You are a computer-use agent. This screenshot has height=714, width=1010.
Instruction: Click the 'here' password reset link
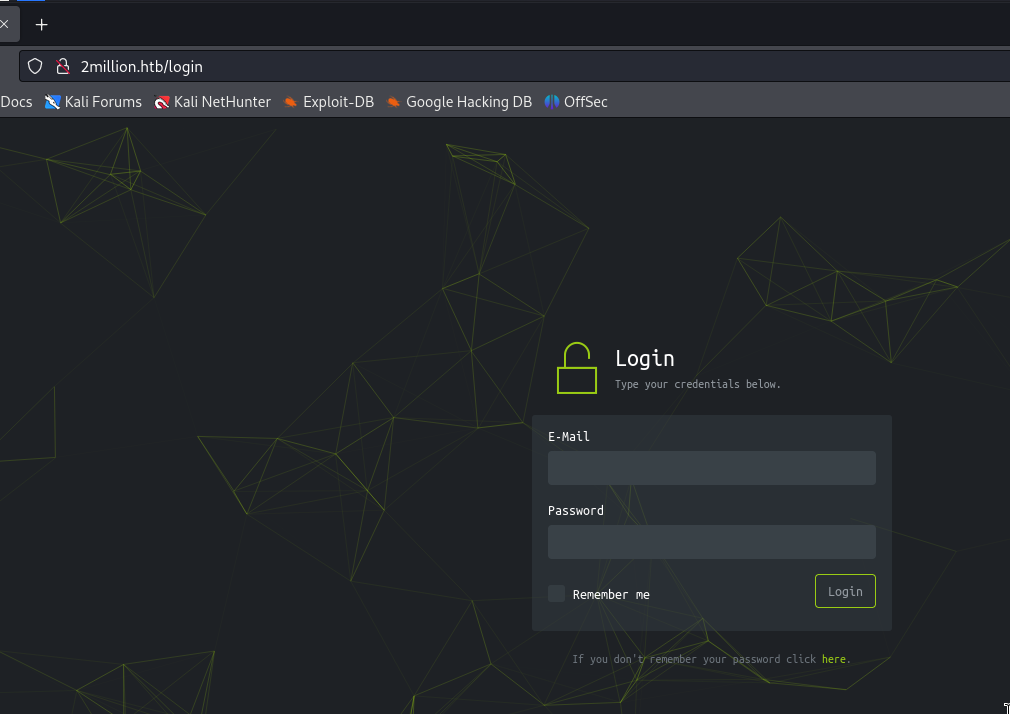[x=833, y=660]
